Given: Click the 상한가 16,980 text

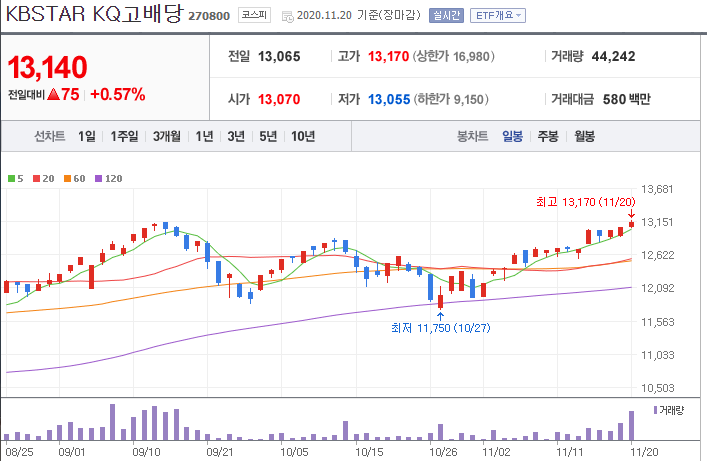Looking at the screenshot, I should tap(454, 56).
